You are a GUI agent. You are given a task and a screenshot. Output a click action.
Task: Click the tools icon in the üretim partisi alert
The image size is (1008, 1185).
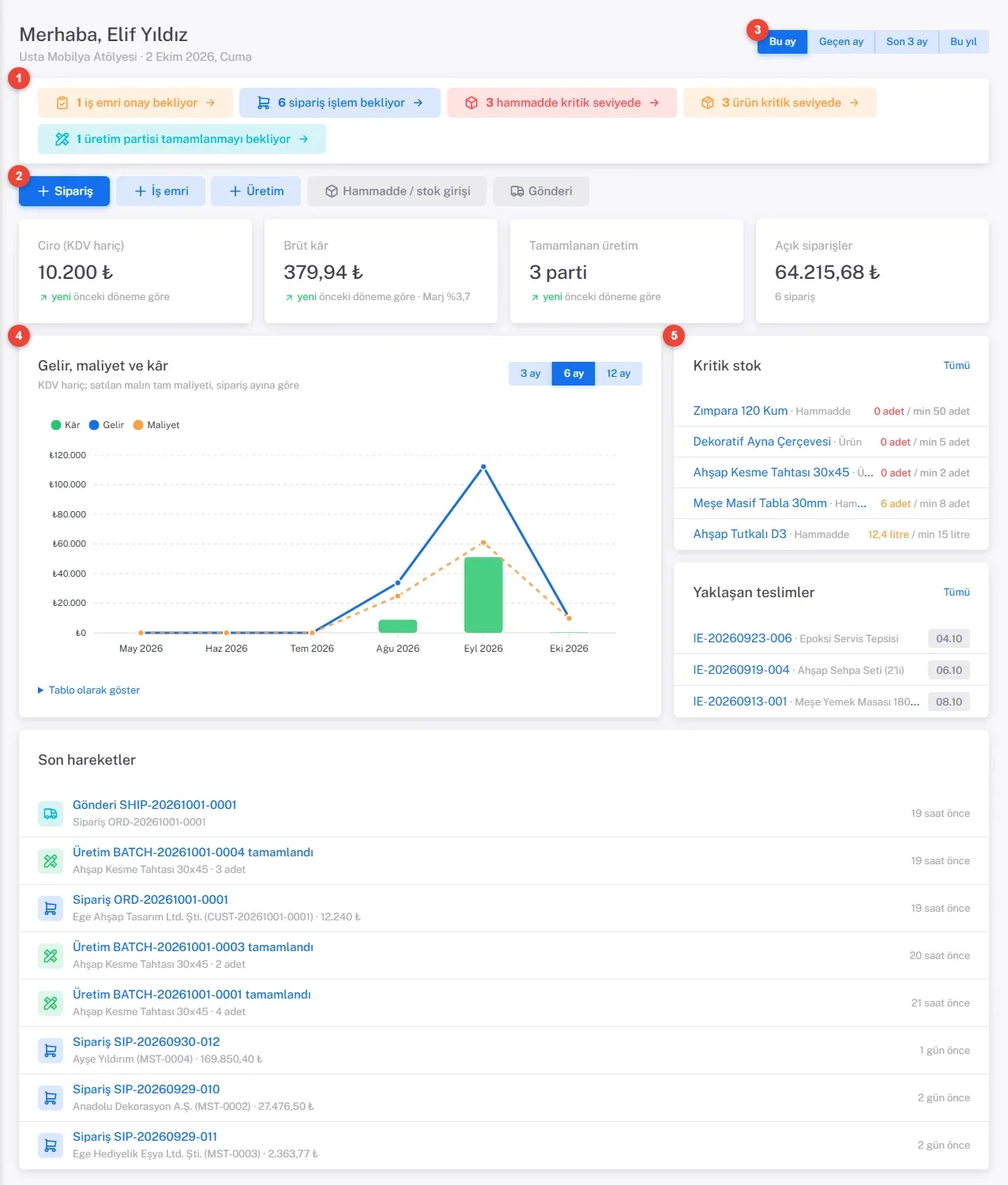coord(62,139)
